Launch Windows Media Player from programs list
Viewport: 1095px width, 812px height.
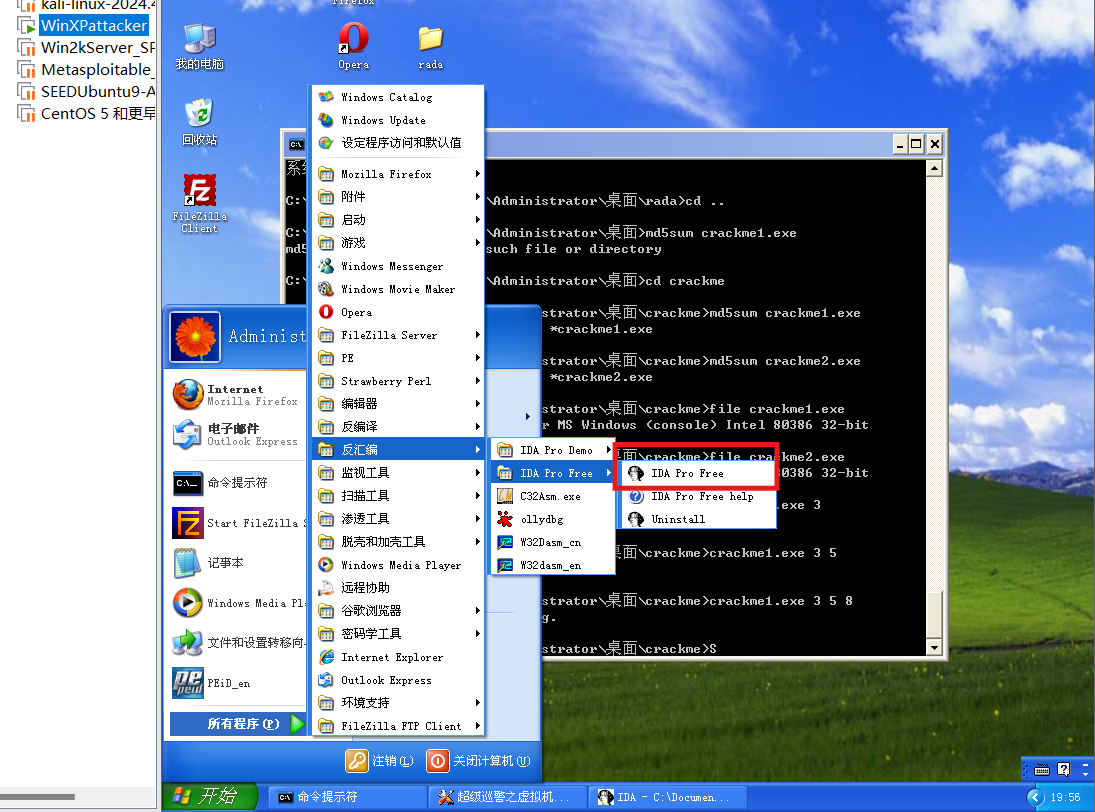tap(398, 565)
